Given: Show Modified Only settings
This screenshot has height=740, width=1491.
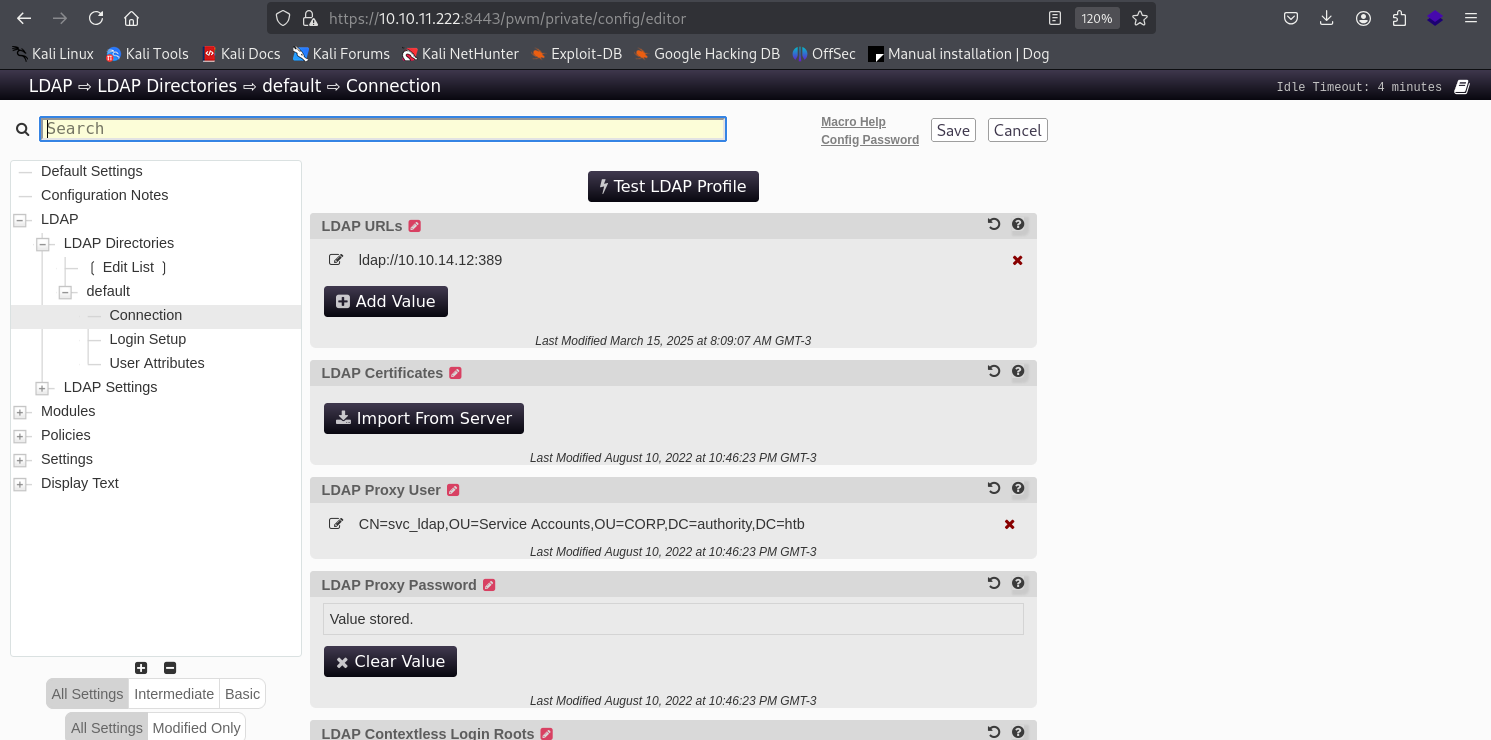Looking at the screenshot, I should pyautogui.click(x=196, y=728).
